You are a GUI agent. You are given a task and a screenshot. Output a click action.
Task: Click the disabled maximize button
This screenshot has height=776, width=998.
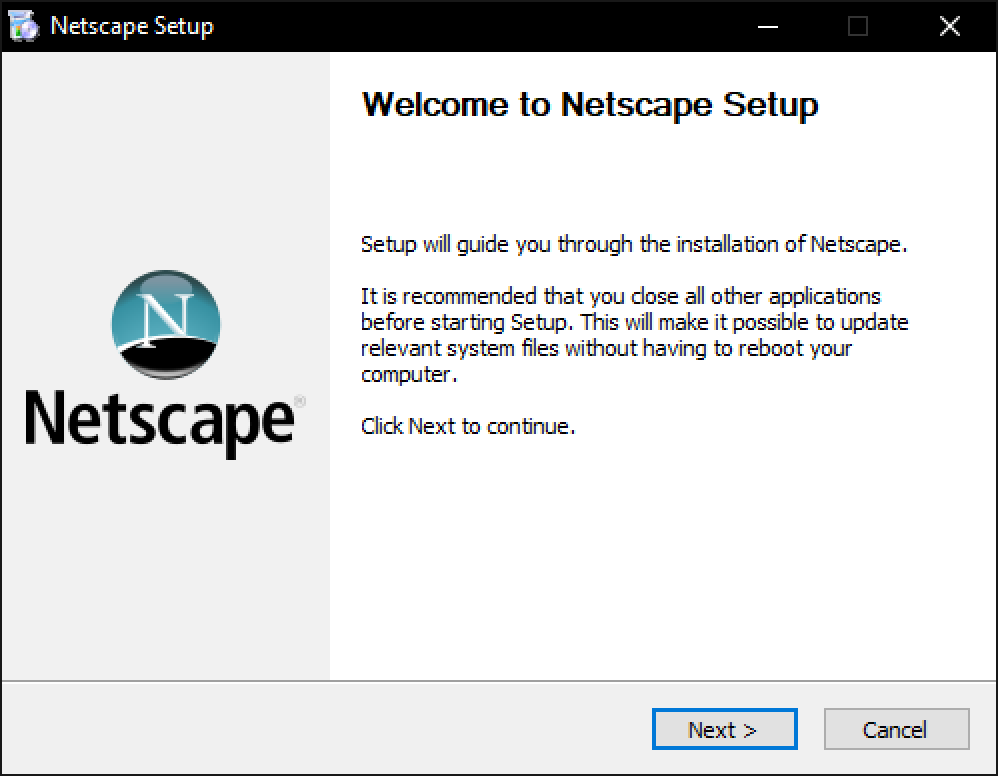tap(856, 26)
